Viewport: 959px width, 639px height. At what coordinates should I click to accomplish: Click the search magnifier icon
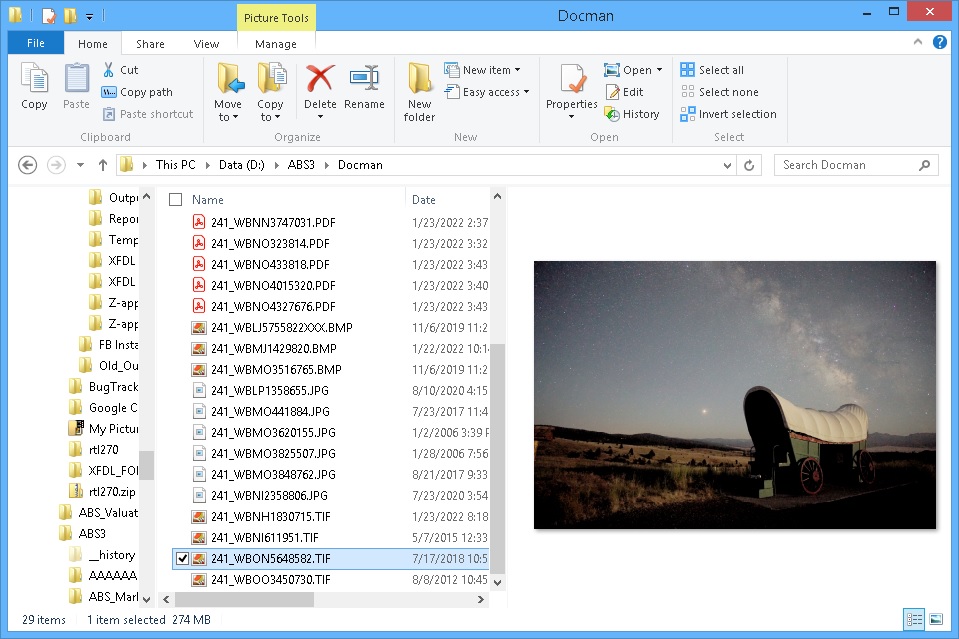(x=925, y=165)
